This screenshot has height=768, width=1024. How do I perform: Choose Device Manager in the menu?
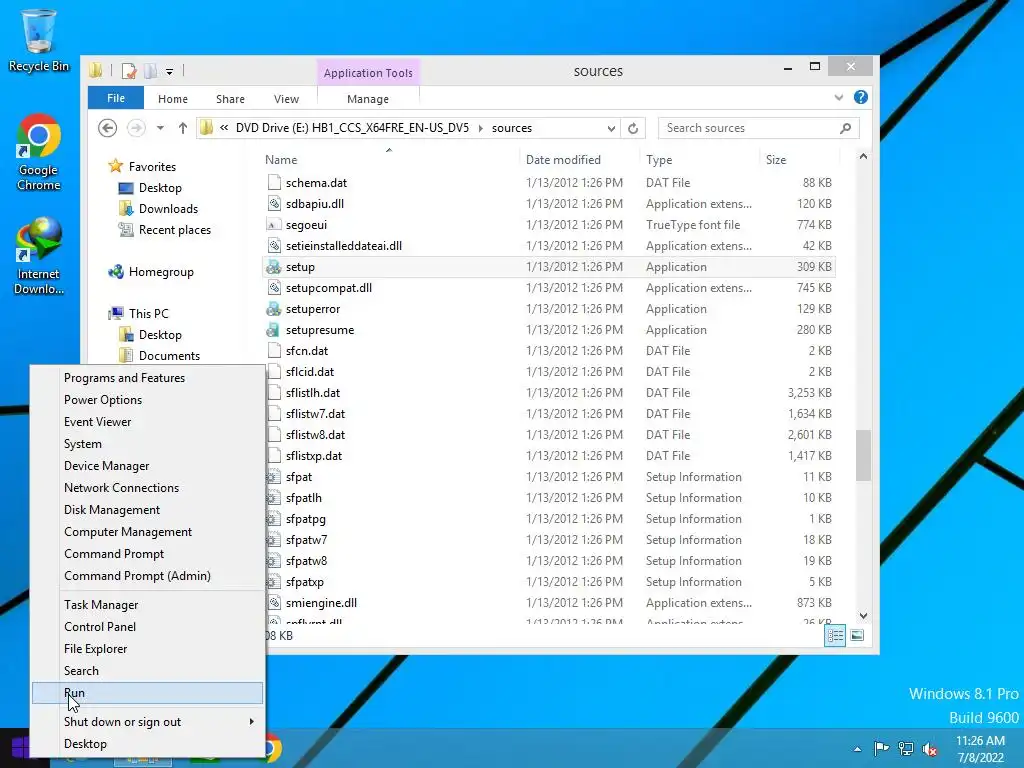(x=148, y=466)
